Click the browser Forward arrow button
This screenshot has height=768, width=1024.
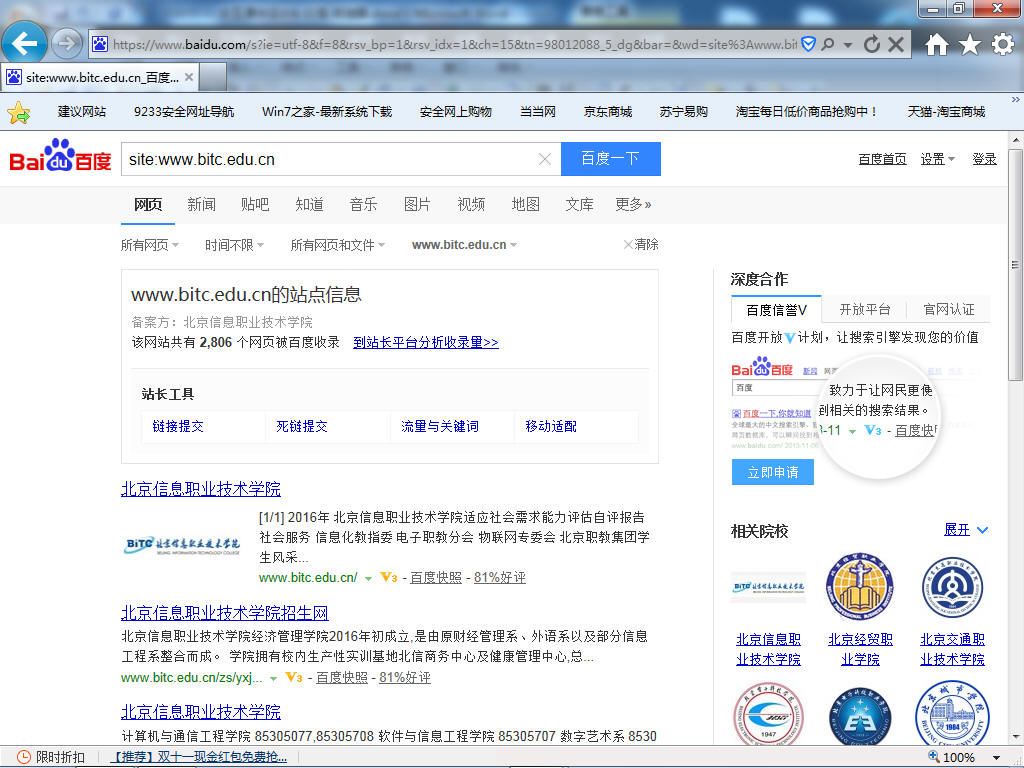click(66, 44)
